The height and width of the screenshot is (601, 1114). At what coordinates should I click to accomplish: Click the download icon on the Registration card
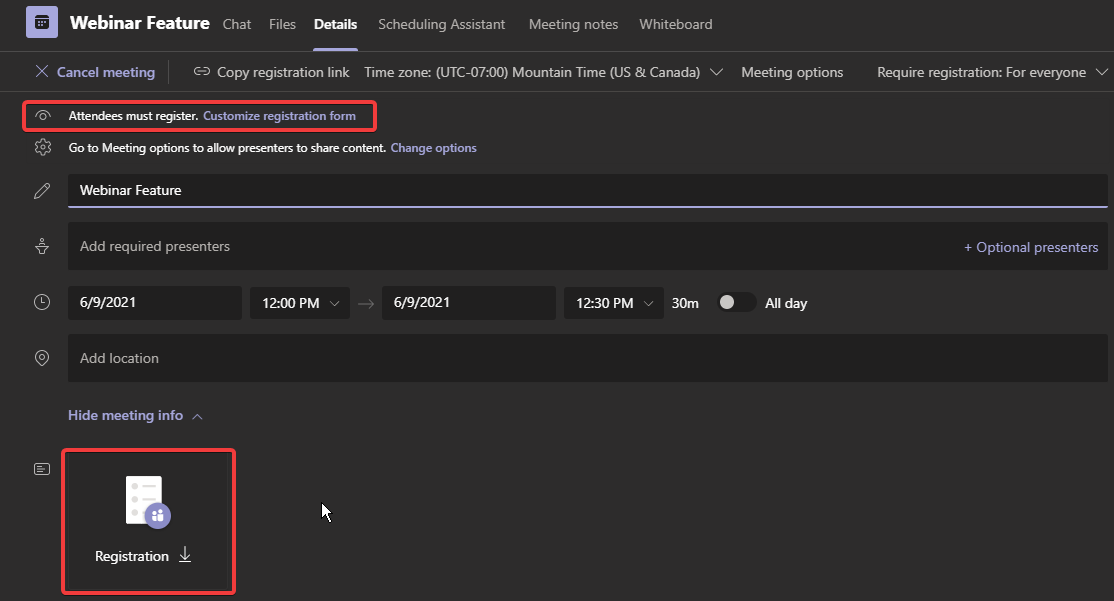point(185,556)
